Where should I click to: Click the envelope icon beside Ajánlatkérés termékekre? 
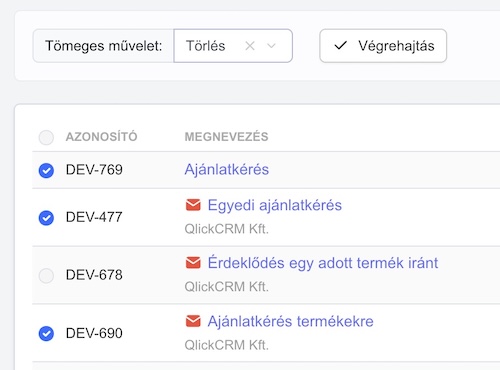point(193,321)
